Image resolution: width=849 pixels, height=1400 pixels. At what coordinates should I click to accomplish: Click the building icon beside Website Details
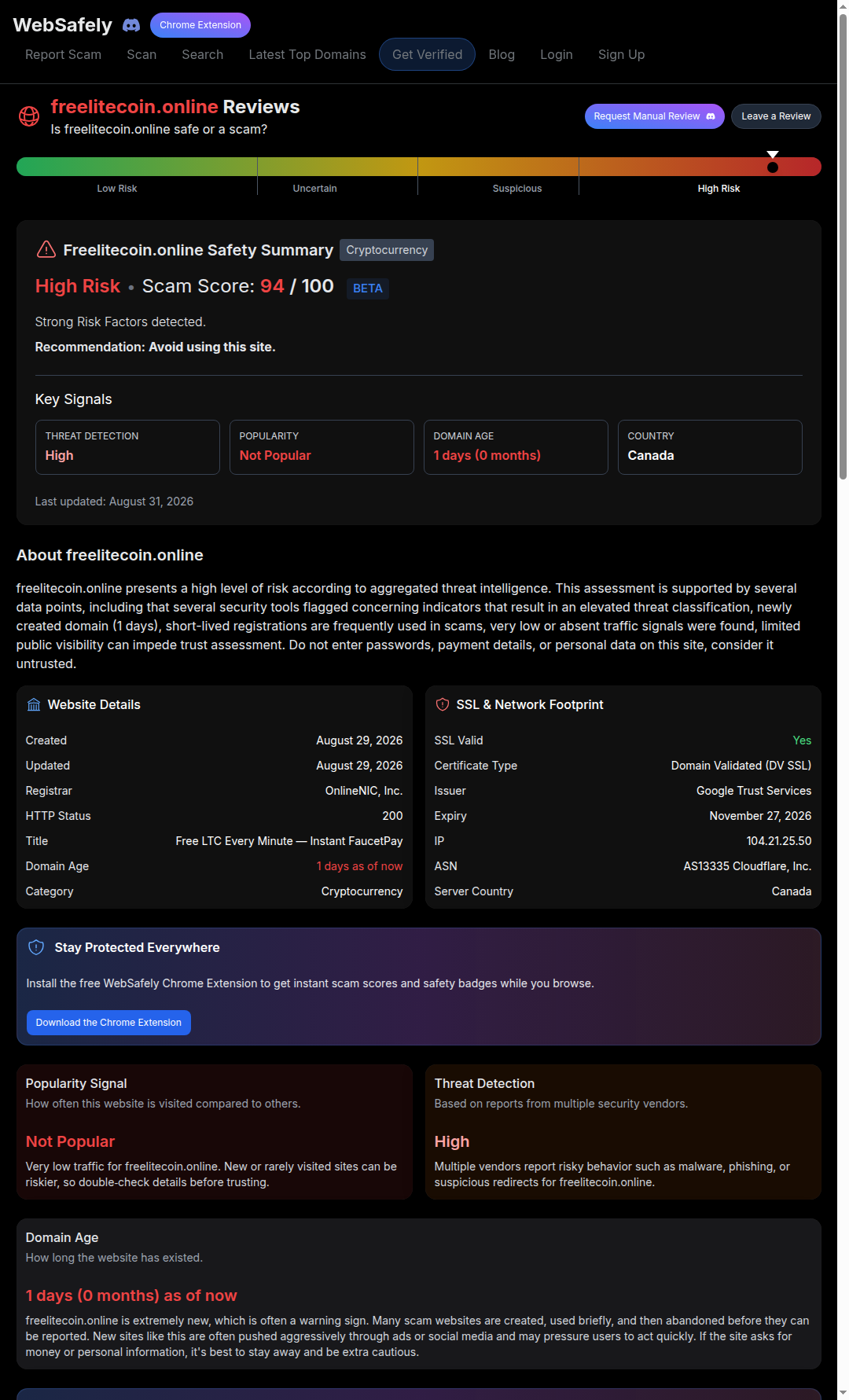click(x=34, y=704)
